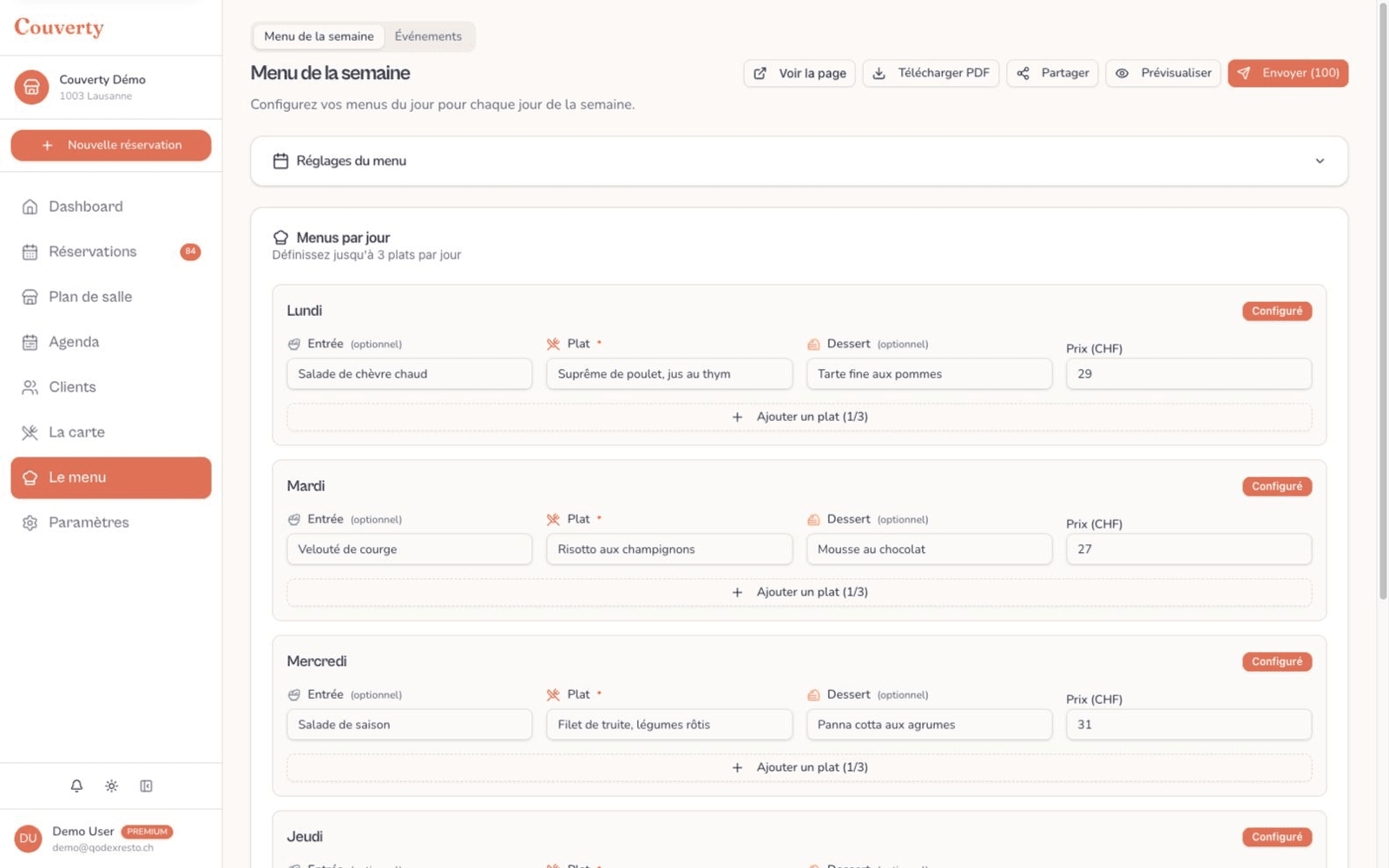The image size is (1389, 868).
Task: Click Mercredi Entrée salad icon
Action: point(294,695)
